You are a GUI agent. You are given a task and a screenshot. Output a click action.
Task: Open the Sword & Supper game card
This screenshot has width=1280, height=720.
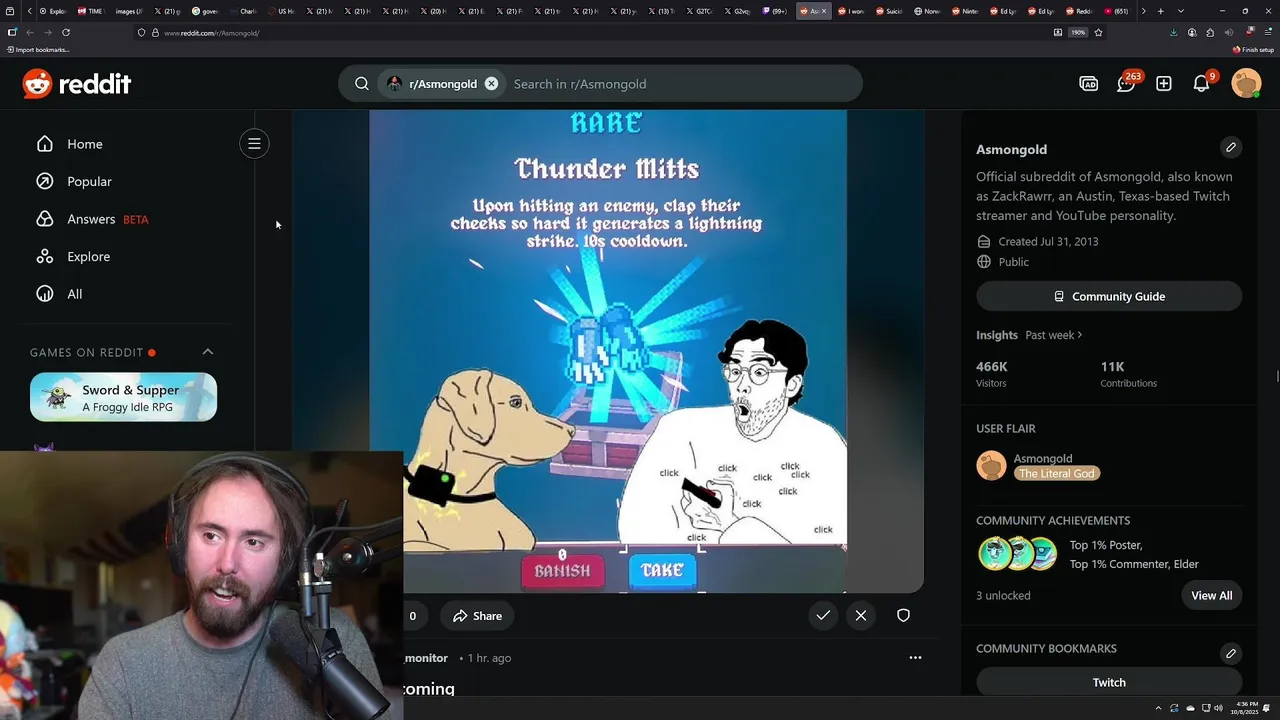click(123, 397)
